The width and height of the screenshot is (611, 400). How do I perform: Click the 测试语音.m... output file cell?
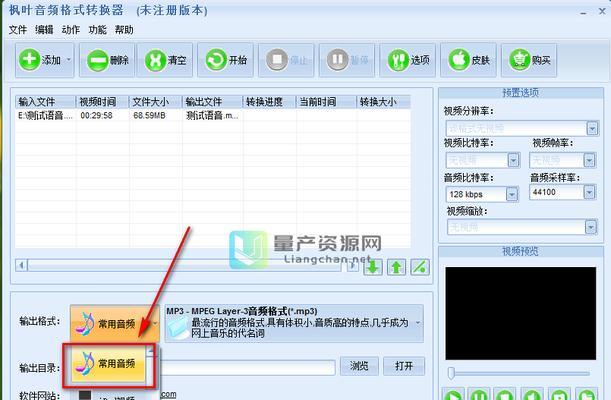tap(212, 115)
